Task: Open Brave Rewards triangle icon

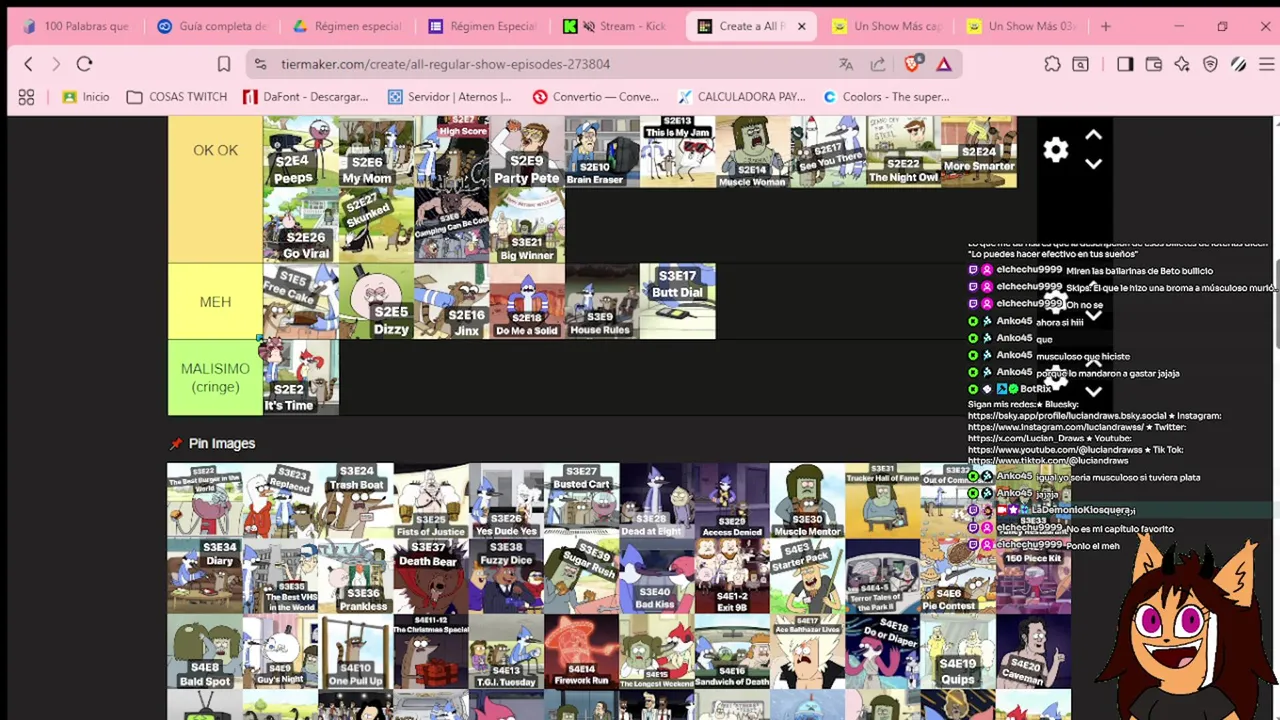Action: (943, 64)
